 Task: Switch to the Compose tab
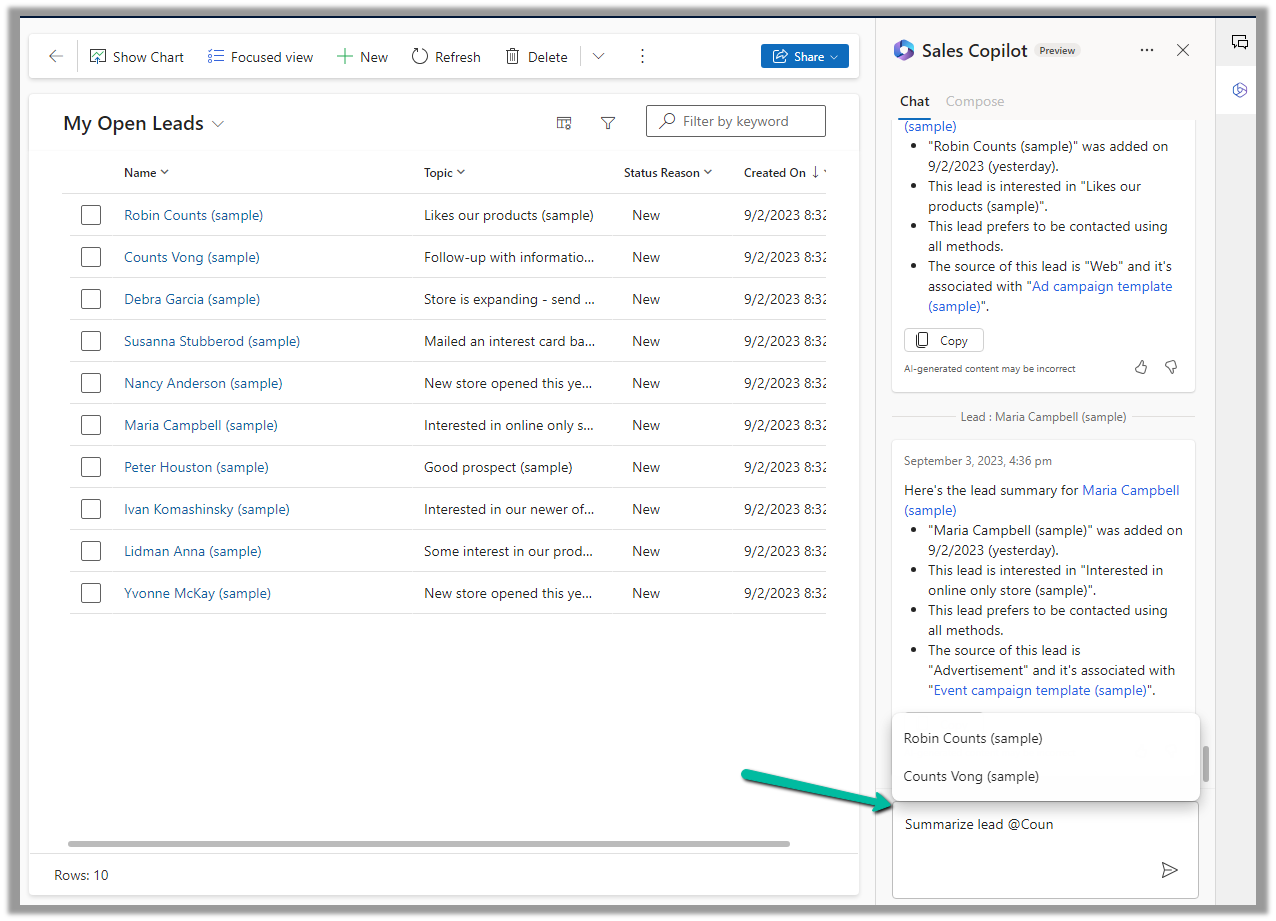(974, 101)
